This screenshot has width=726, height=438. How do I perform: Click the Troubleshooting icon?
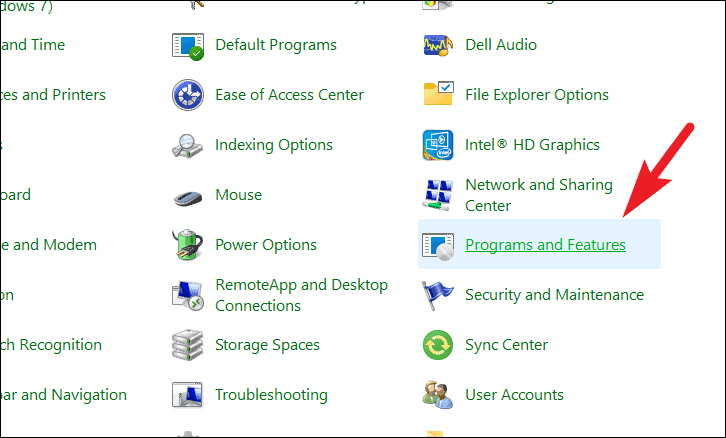tap(188, 394)
